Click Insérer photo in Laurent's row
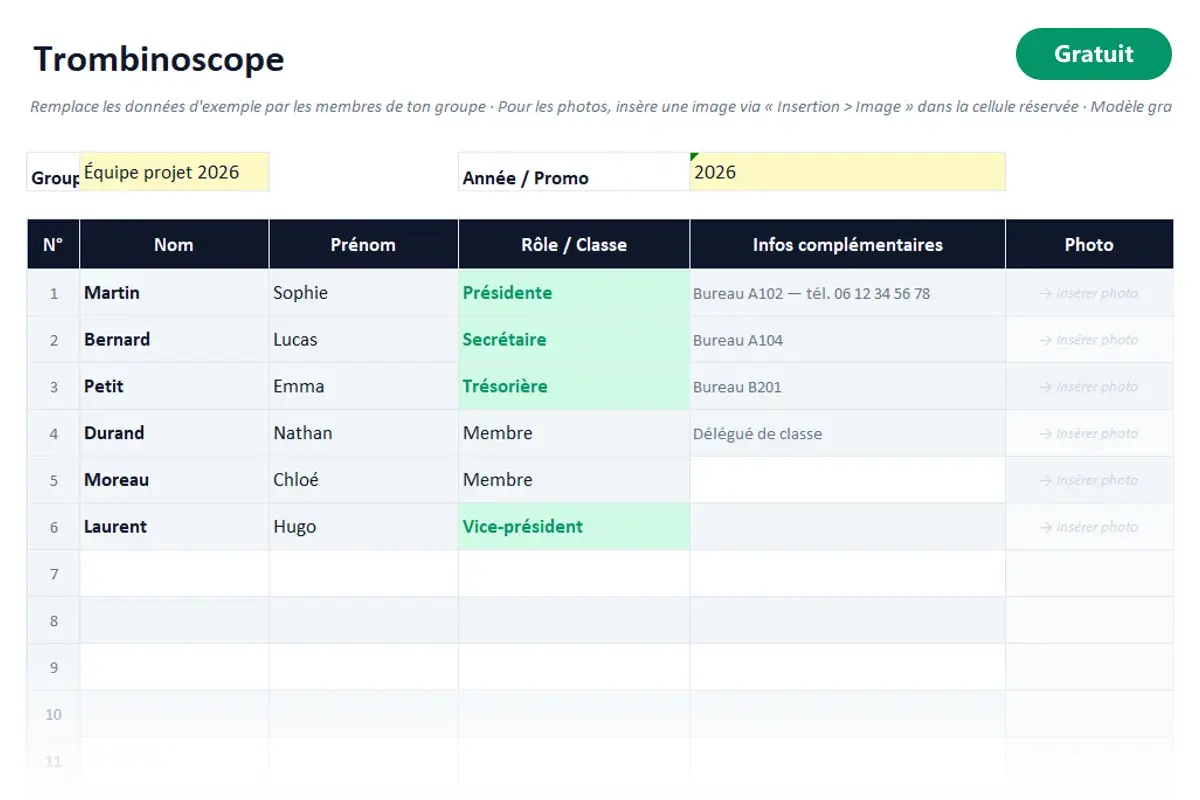This screenshot has width=1200, height=800. [x=1089, y=527]
